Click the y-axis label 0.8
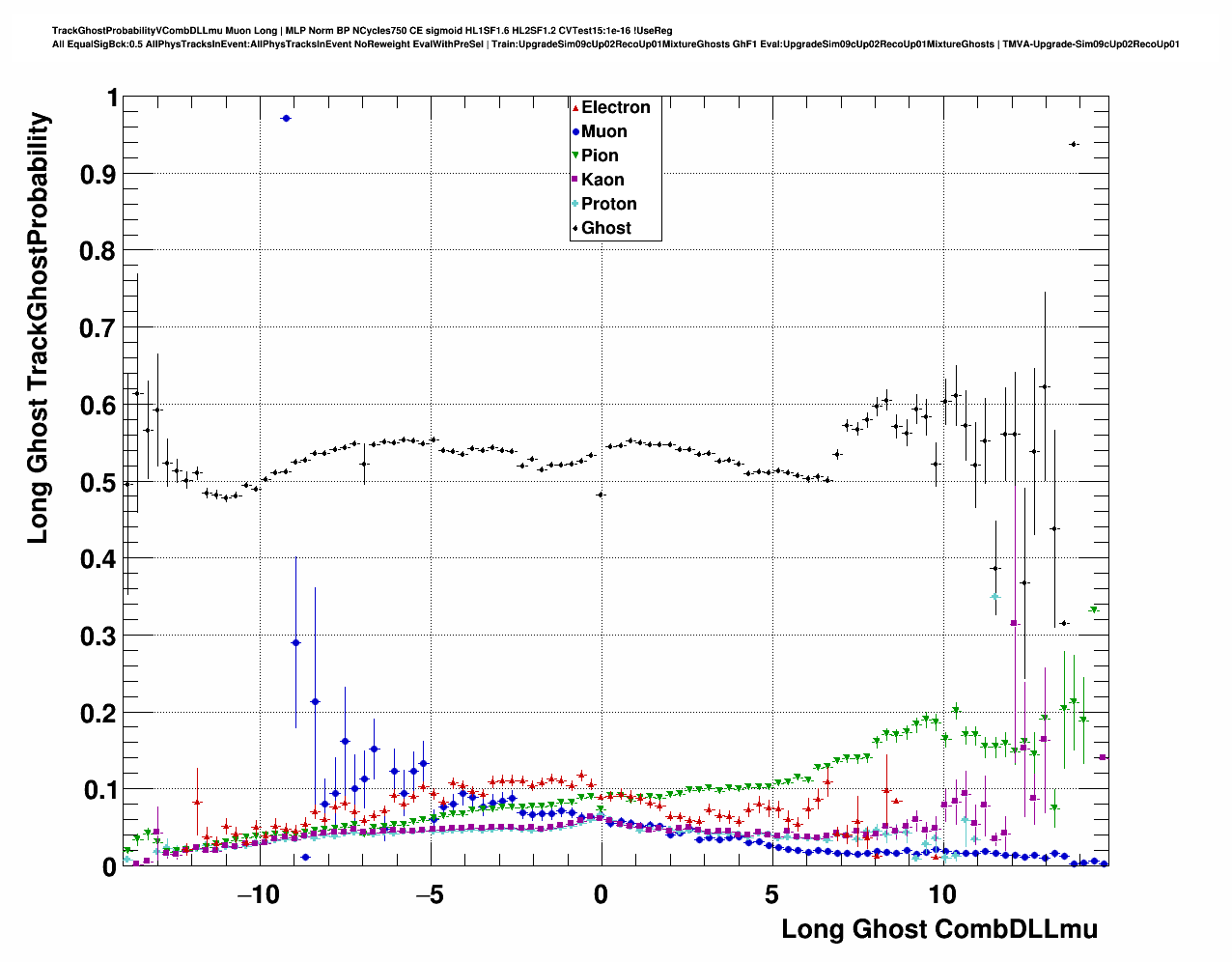The width and height of the screenshot is (1232, 962). point(97,251)
